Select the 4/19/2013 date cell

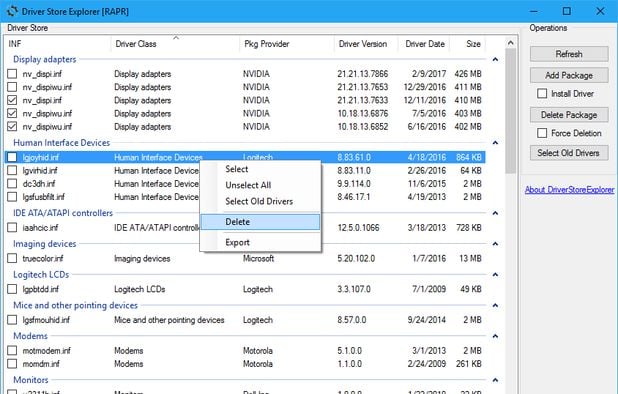coord(427,197)
